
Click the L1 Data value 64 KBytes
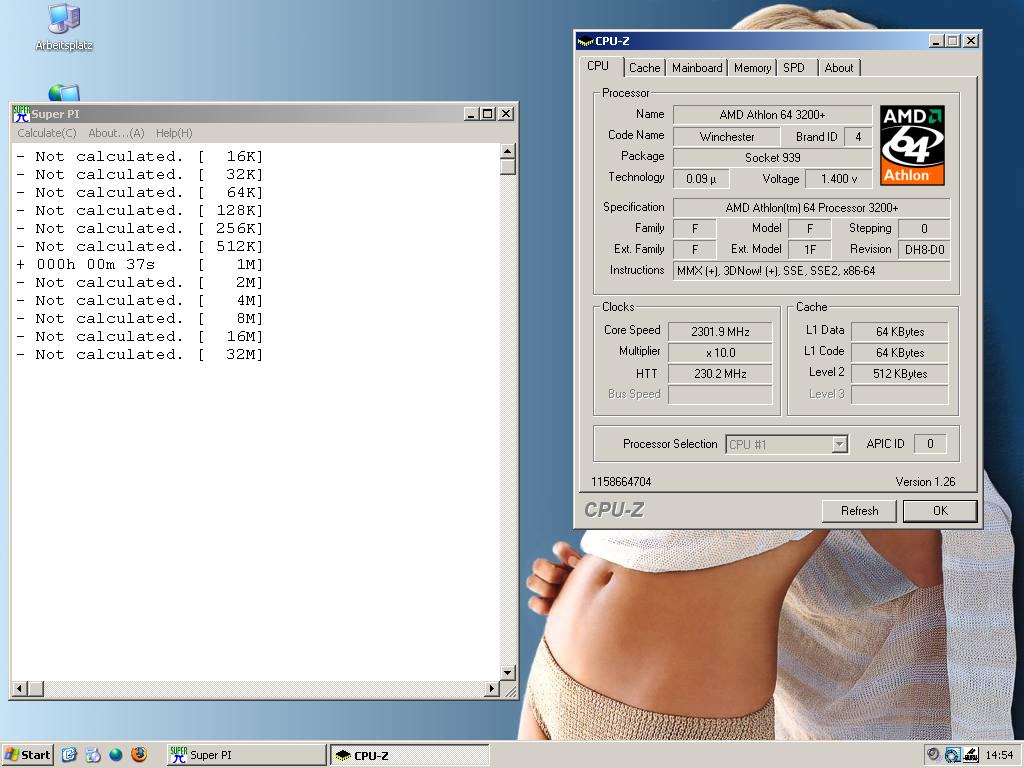[x=900, y=332]
